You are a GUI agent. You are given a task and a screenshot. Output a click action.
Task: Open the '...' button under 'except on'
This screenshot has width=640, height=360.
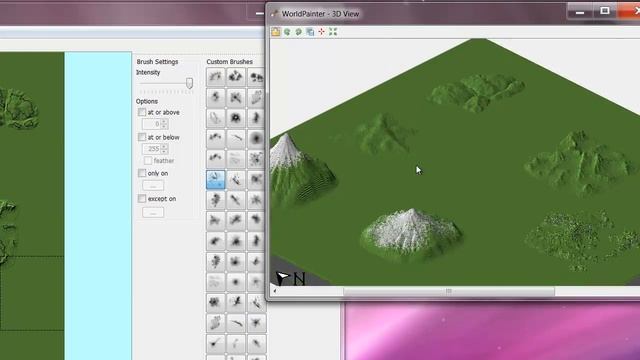153,213
